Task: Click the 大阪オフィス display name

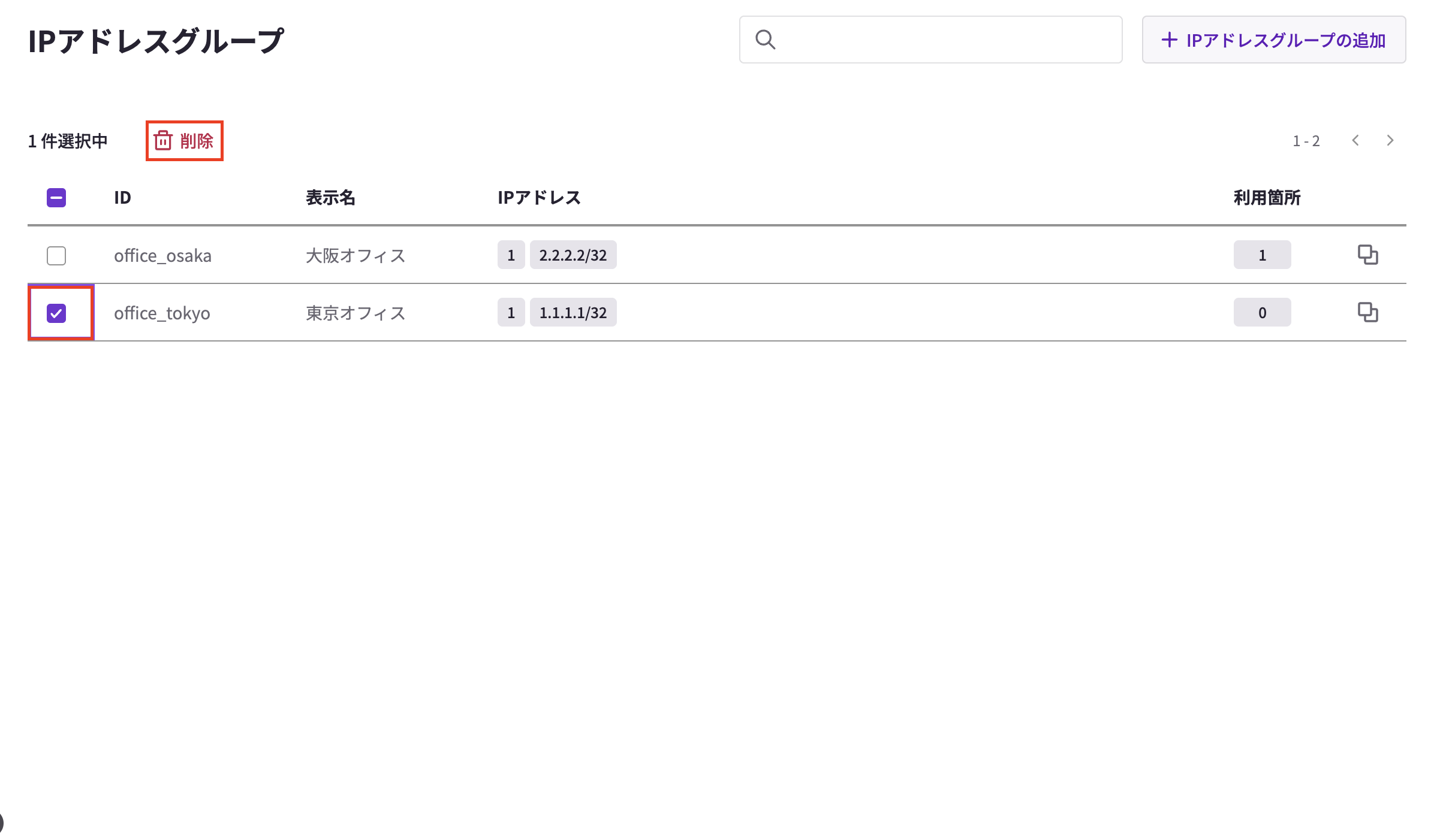Action: click(x=356, y=256)
